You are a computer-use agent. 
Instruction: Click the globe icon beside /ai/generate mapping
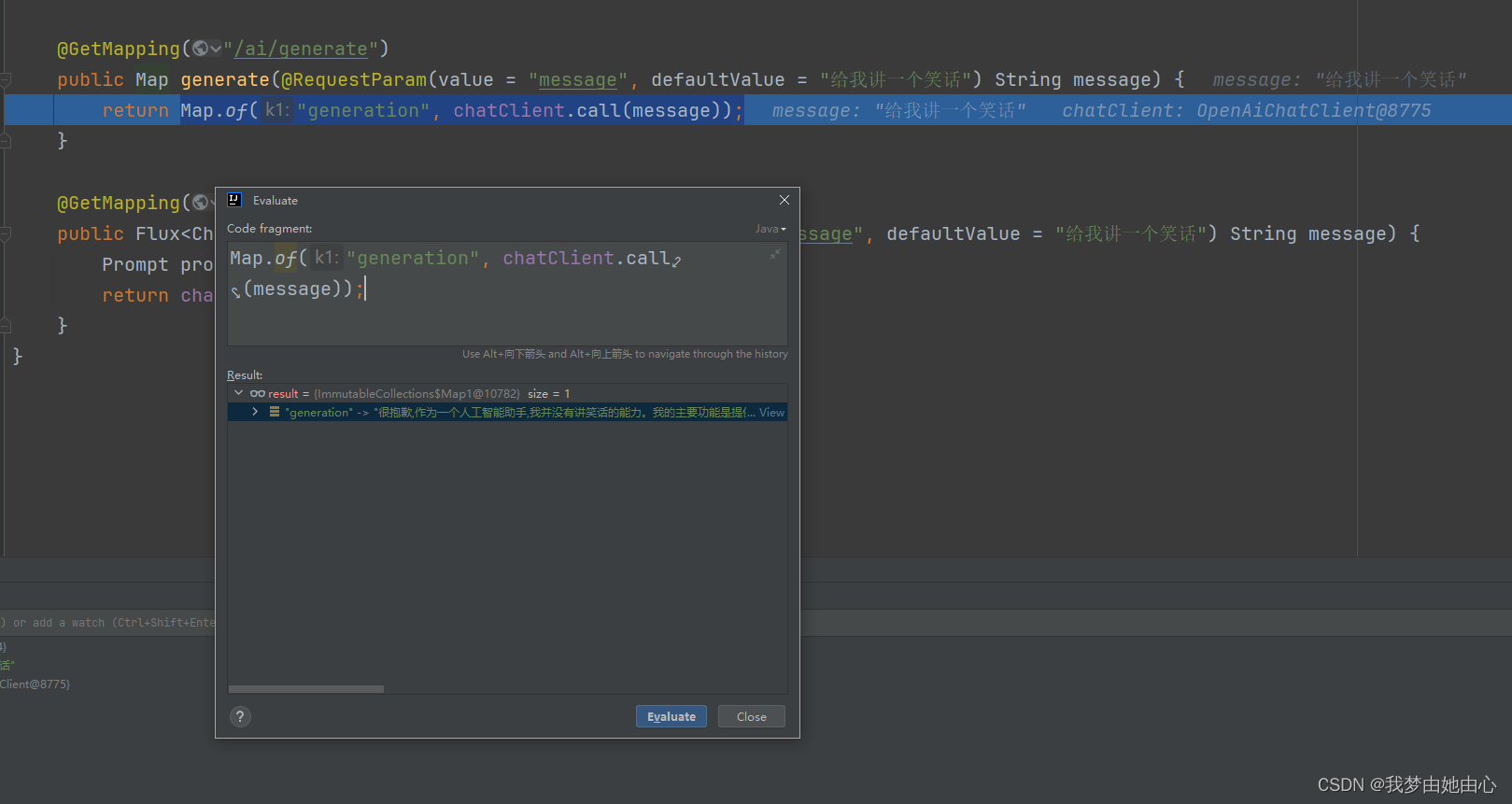(x=201, y=49)
